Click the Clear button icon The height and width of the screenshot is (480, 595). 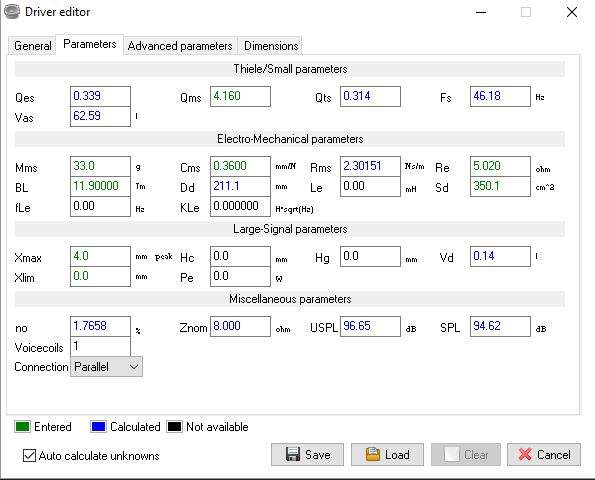(452, 454)
